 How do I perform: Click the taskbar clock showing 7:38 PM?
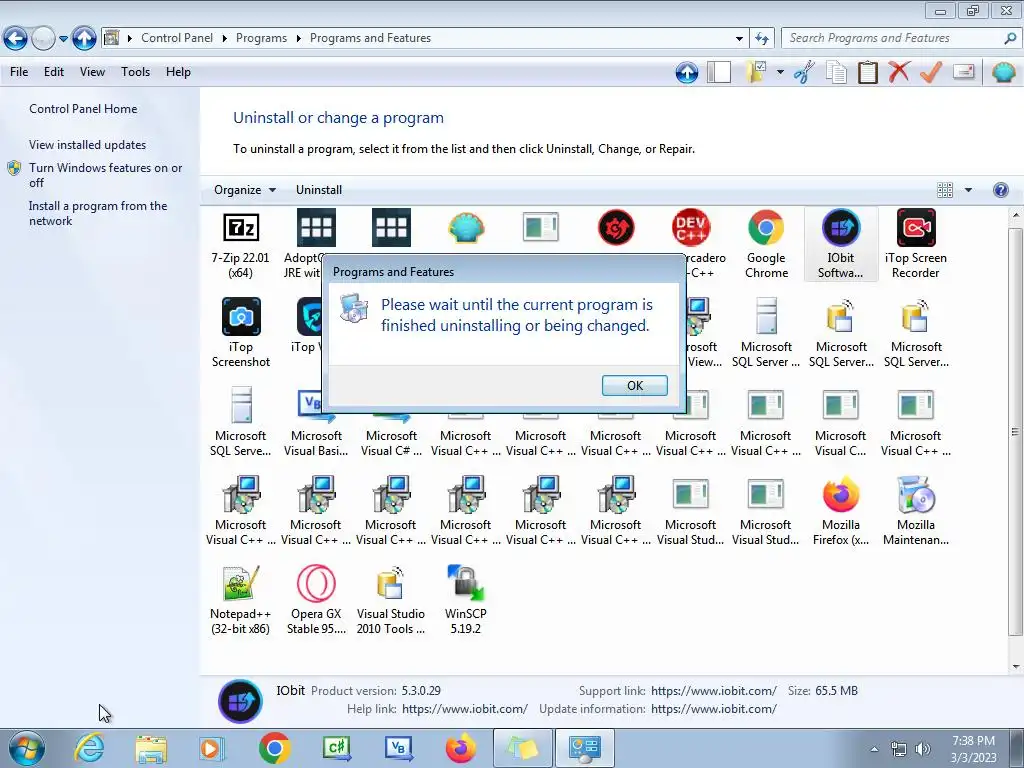[x=973, y=749]
